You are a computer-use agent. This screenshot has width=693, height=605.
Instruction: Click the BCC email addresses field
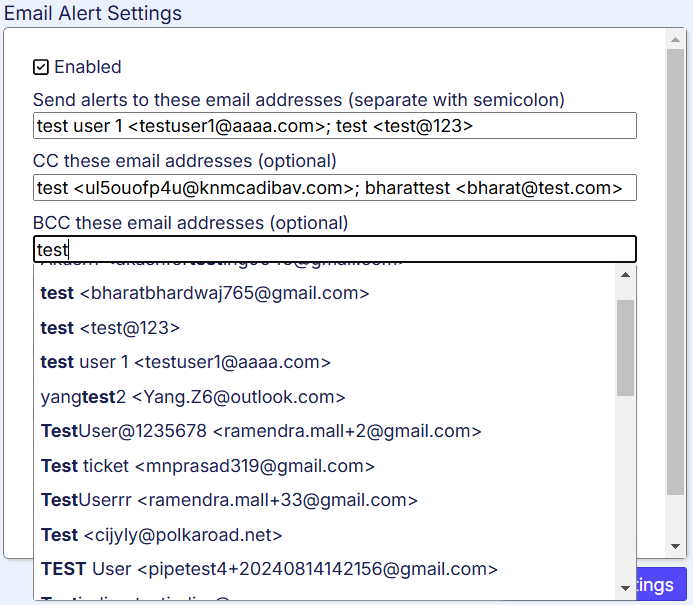coord(334,249)
